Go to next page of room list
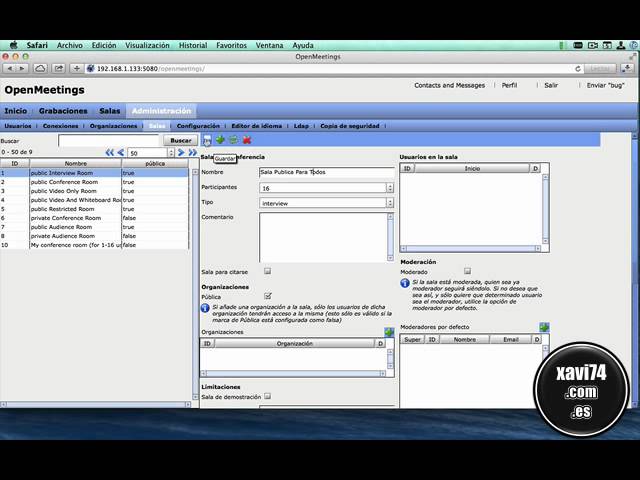This screenshot has height=480, width=640. tap(181, 153)
